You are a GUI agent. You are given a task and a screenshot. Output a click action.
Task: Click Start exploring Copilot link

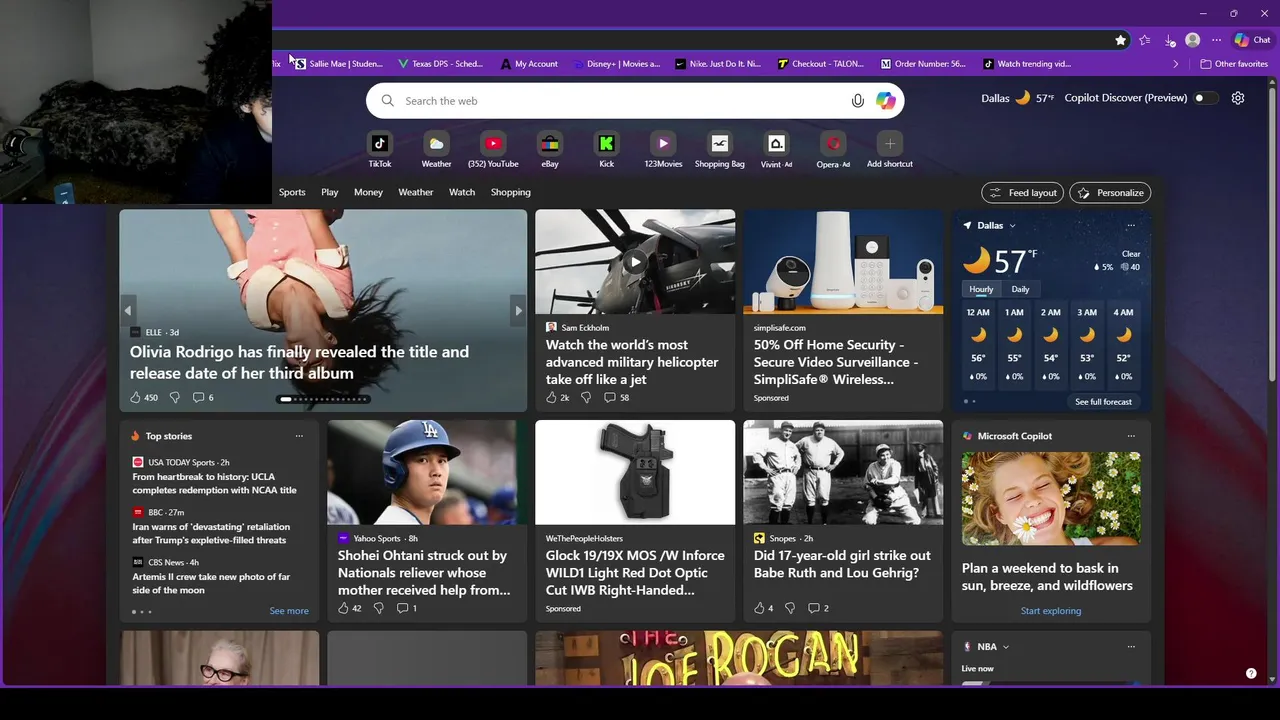point(1051,611)
